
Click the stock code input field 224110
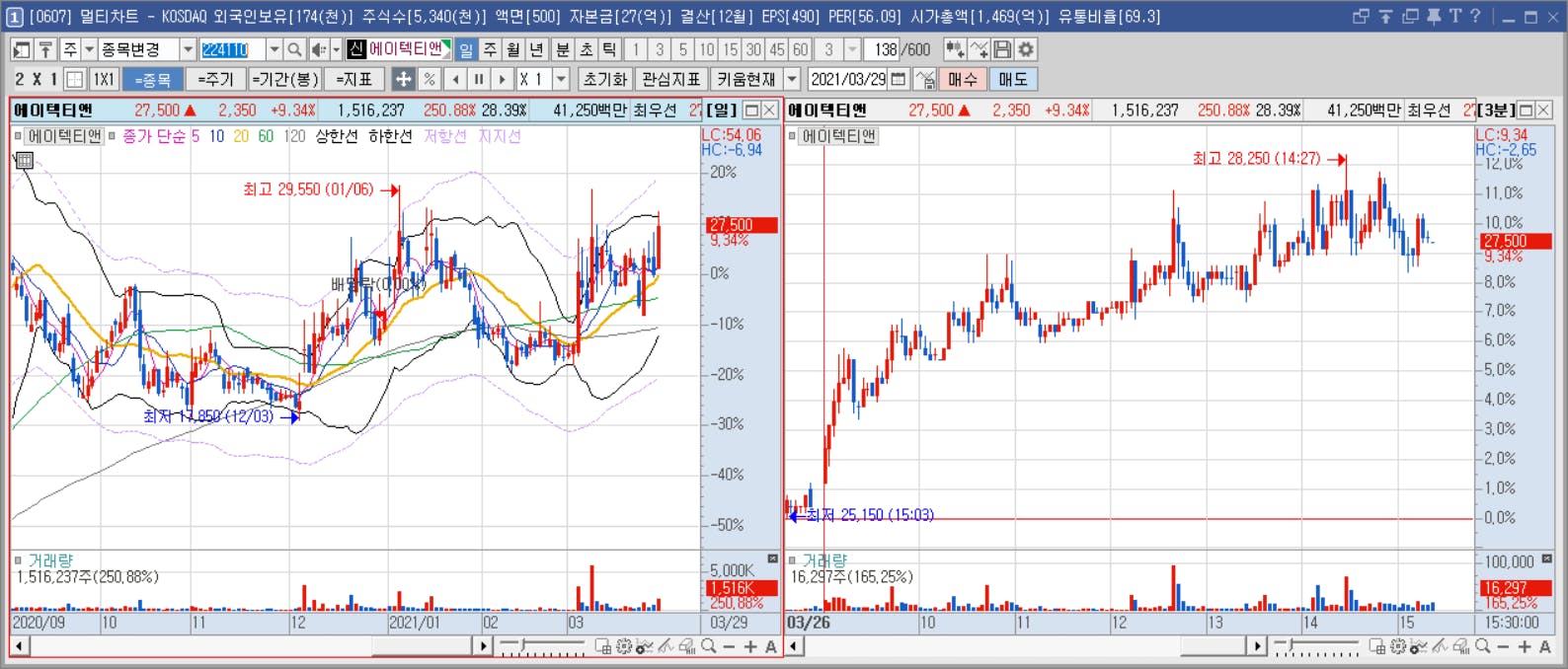tap(232, 49)
